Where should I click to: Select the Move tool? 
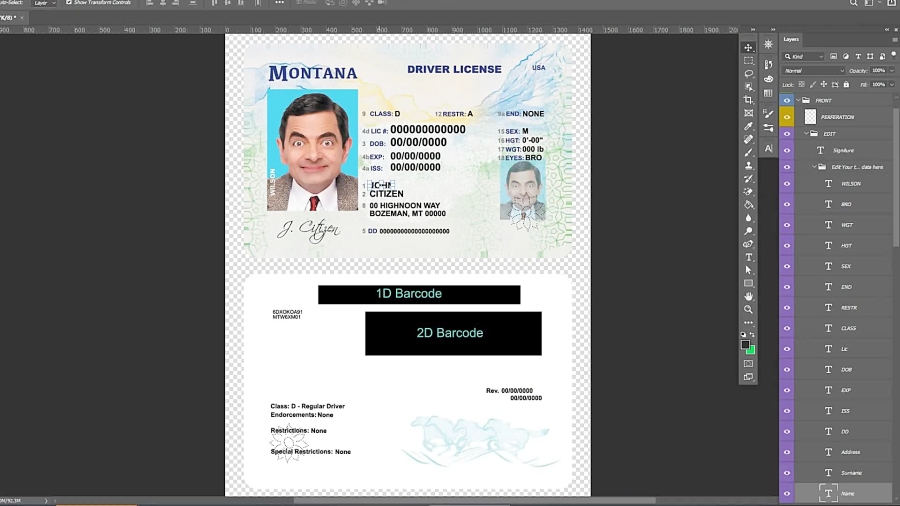[x=748, y=48]
